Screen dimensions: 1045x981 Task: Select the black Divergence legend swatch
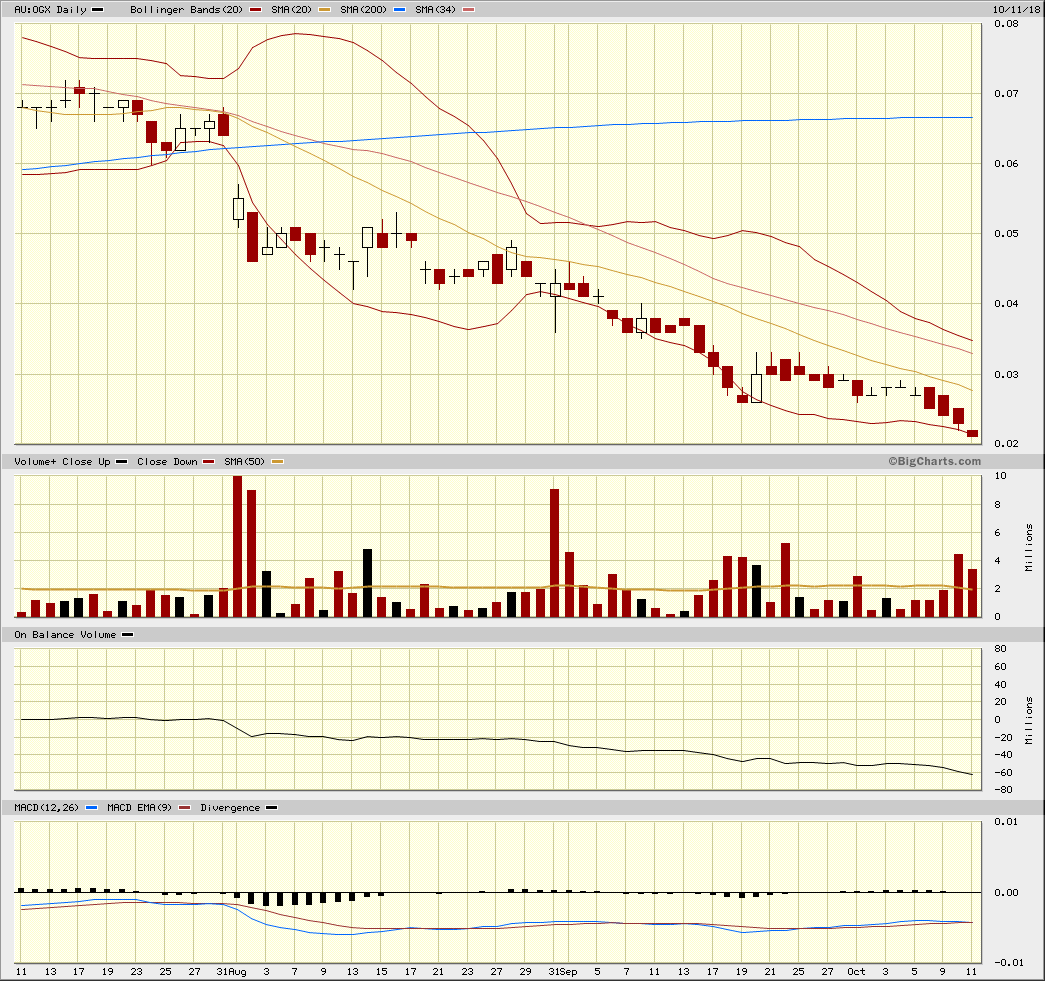(x=271, y=807)
